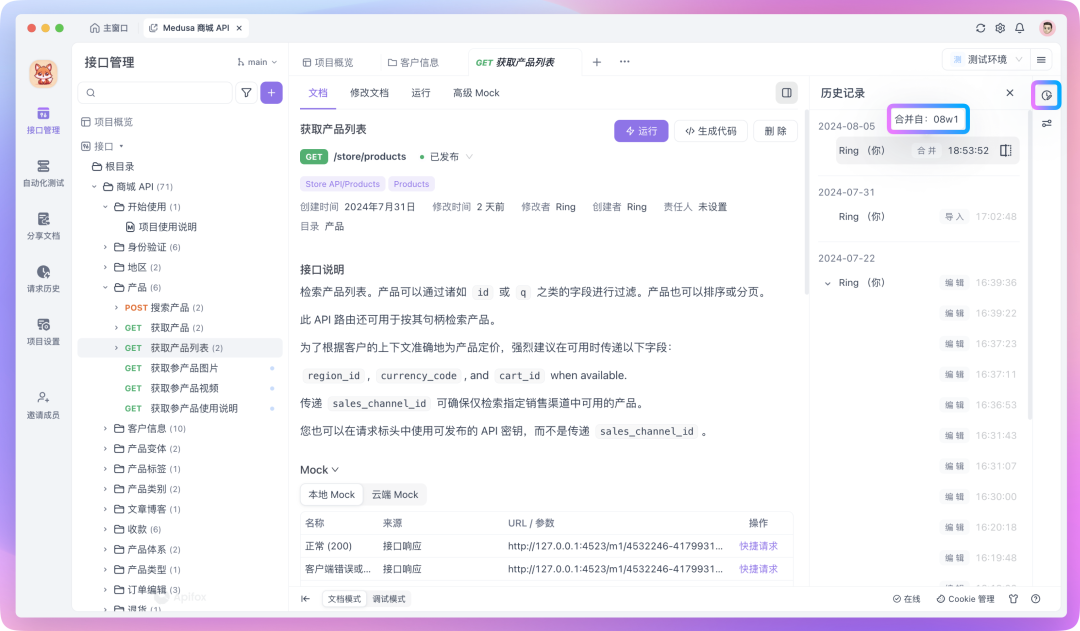Toggle the side panel layout icon
This screenshot has width=1080, height=631.
(x=787, y=93)
